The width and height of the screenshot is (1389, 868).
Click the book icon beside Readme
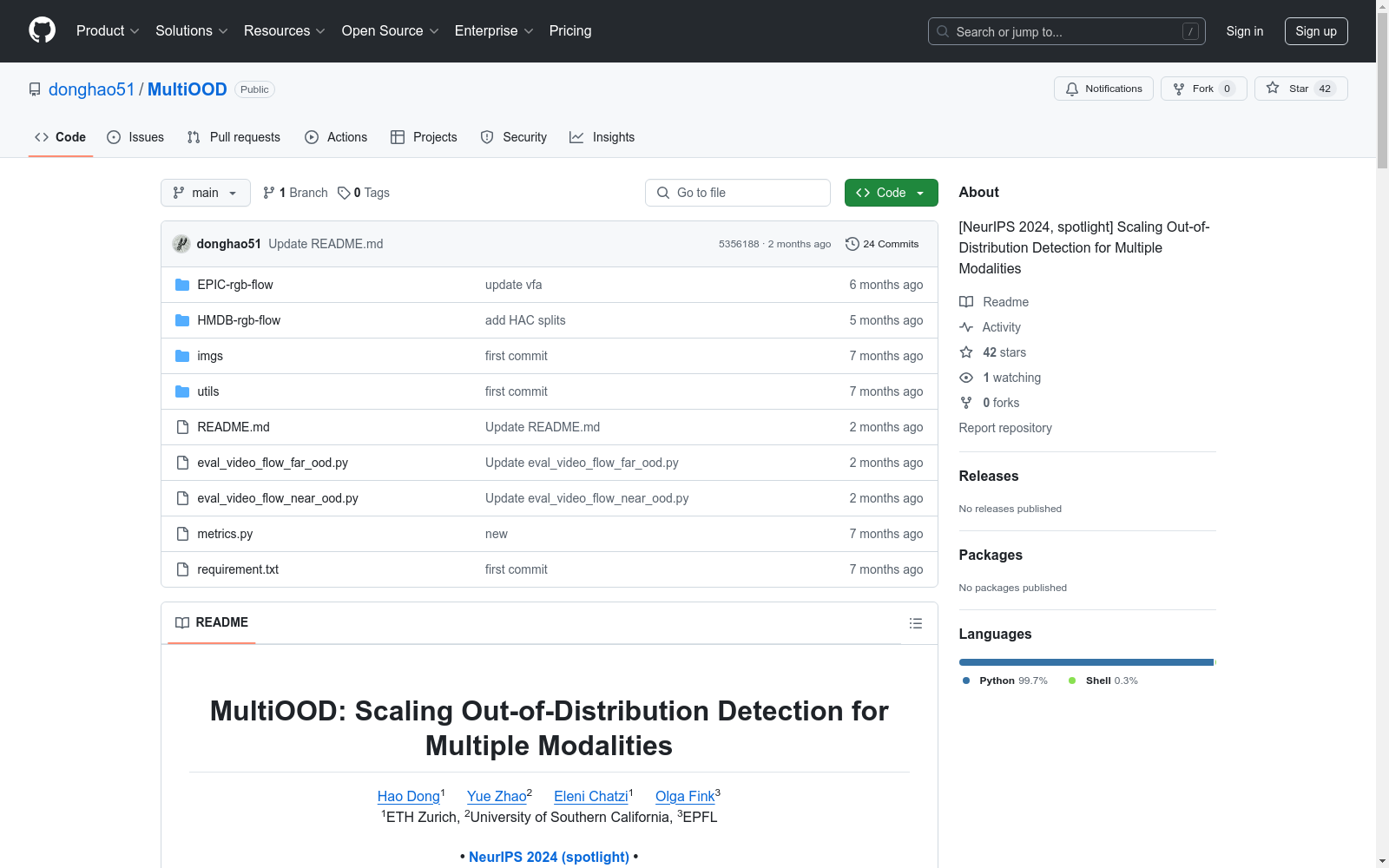pyautogui.click(x=966, y=302)
